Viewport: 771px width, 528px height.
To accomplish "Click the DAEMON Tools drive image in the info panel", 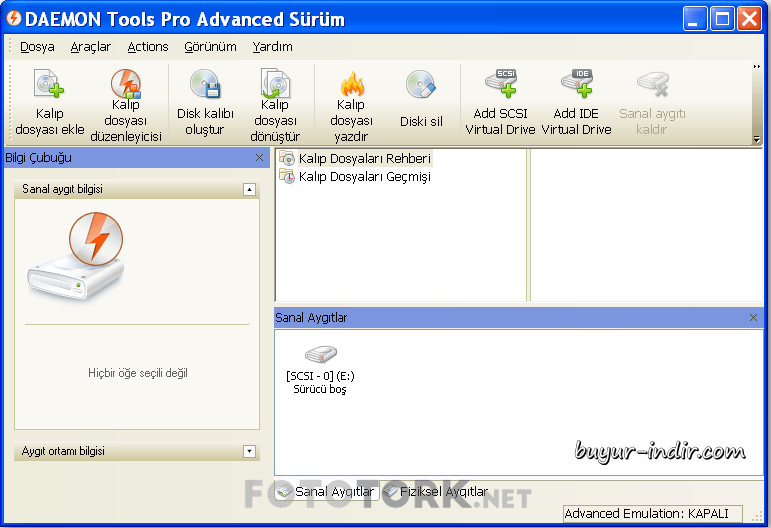I will pyautogui.click(x=75, y=257).
